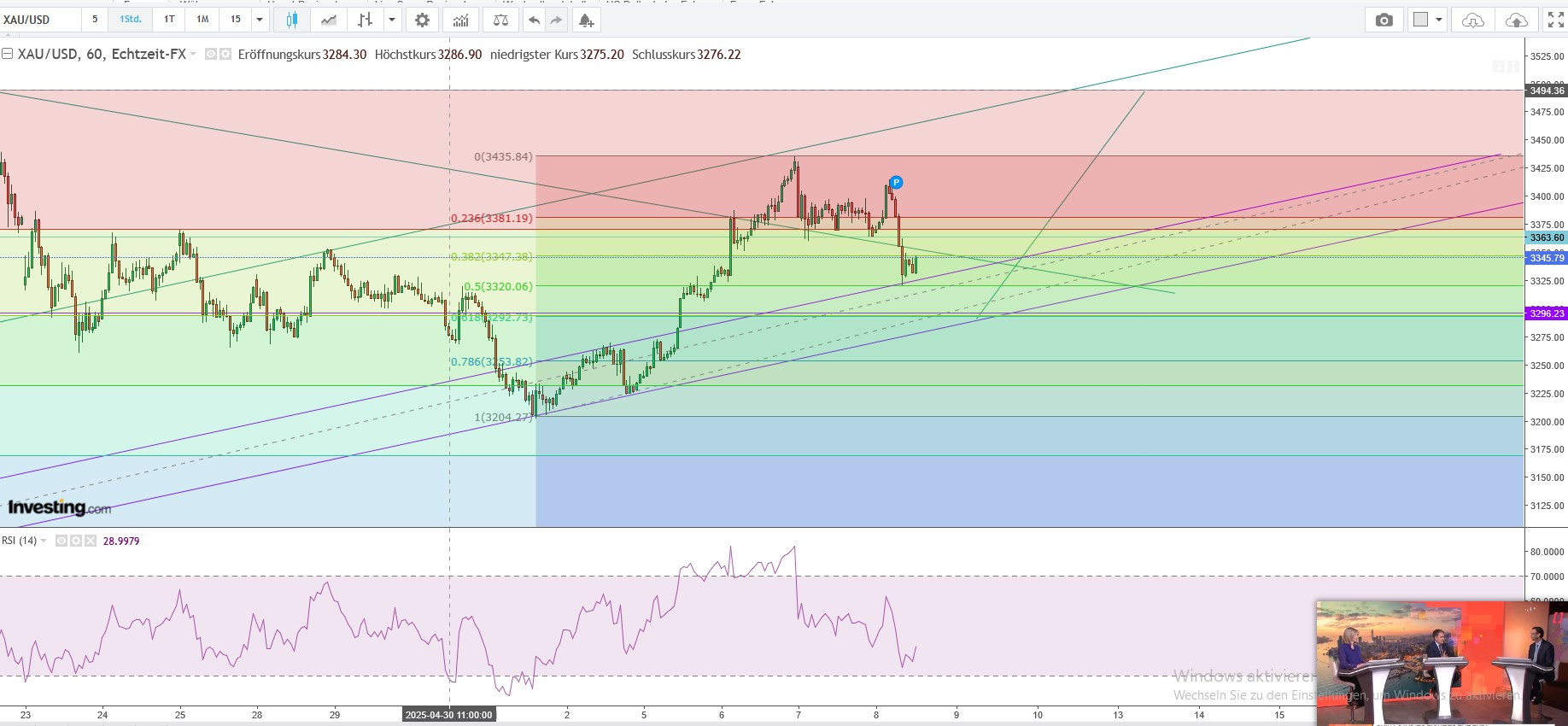Take chart snapshot with camera icon

[x=1384, y=20]
